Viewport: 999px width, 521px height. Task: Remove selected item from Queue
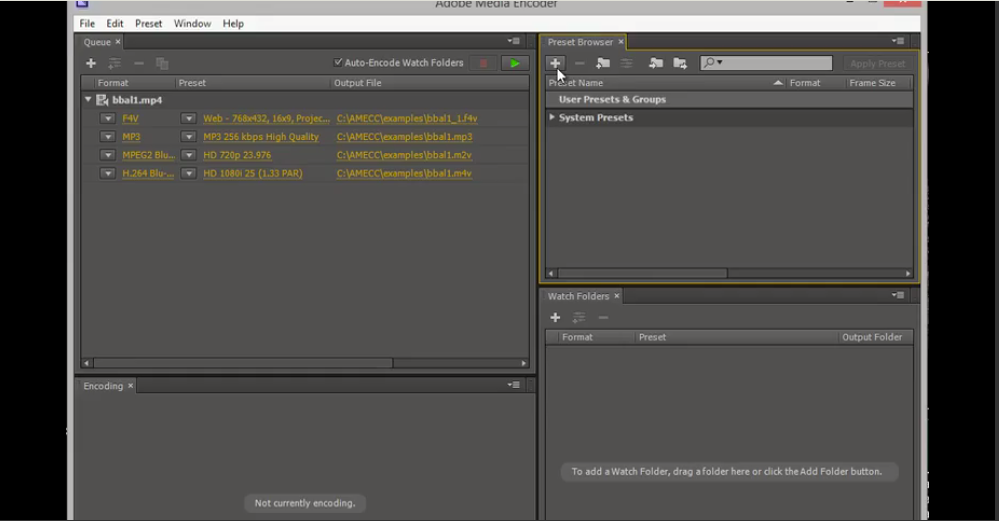coord(139,63)
